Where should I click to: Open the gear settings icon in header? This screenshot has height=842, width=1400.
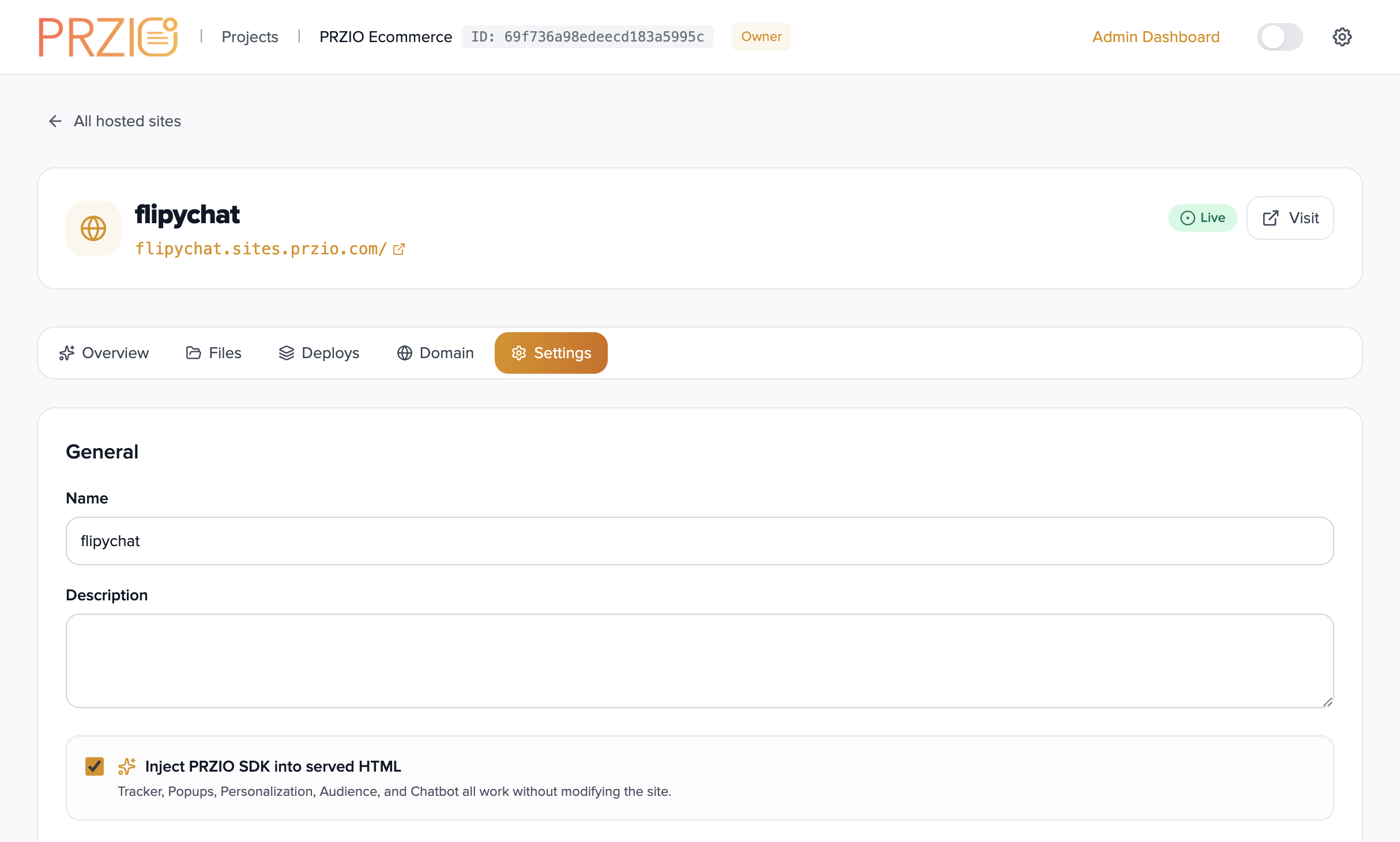point(1342,37)
